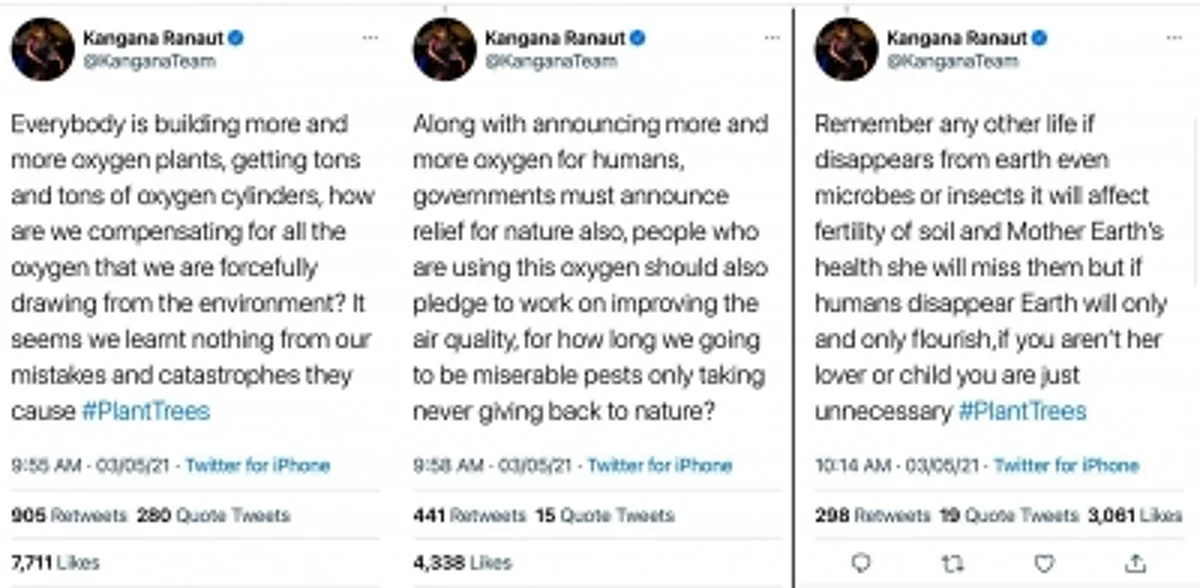This screenshot has height=588, width=1200.
Task: Click #PlantTrees hashtag in third tweet
Action: (1022, 411)
